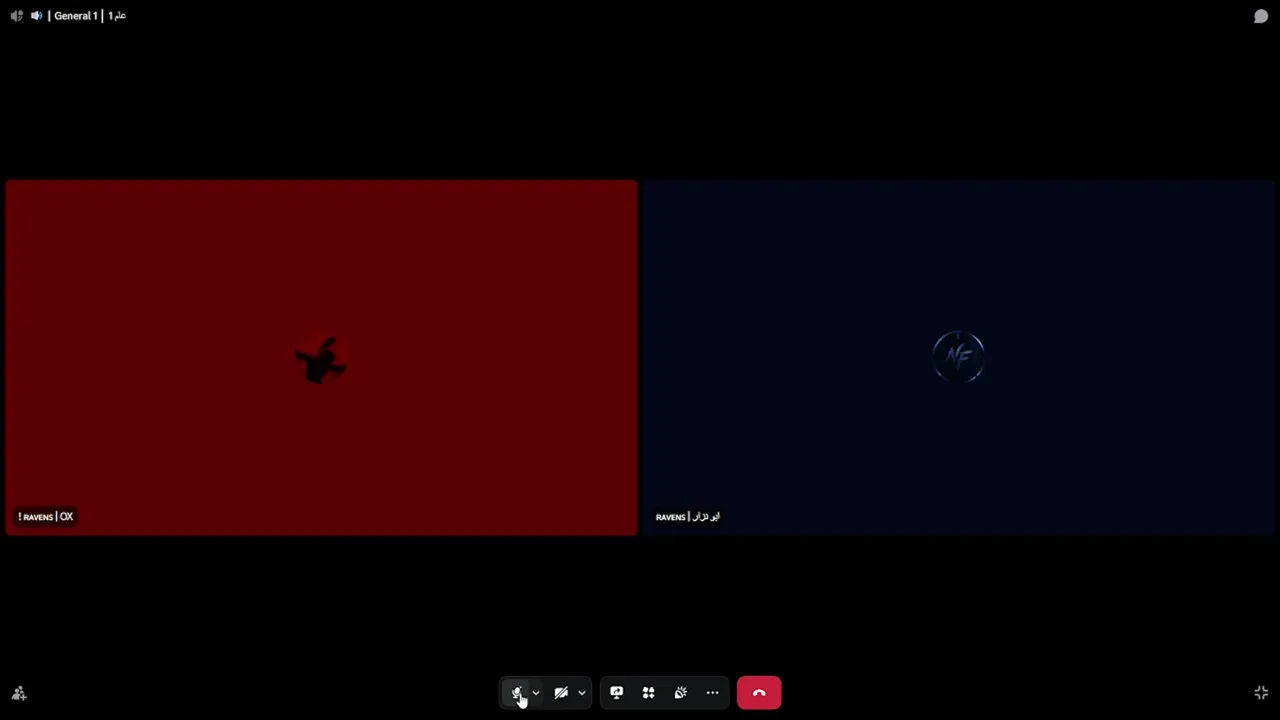Open the three-dots more options menu

[x=712, y=693]
